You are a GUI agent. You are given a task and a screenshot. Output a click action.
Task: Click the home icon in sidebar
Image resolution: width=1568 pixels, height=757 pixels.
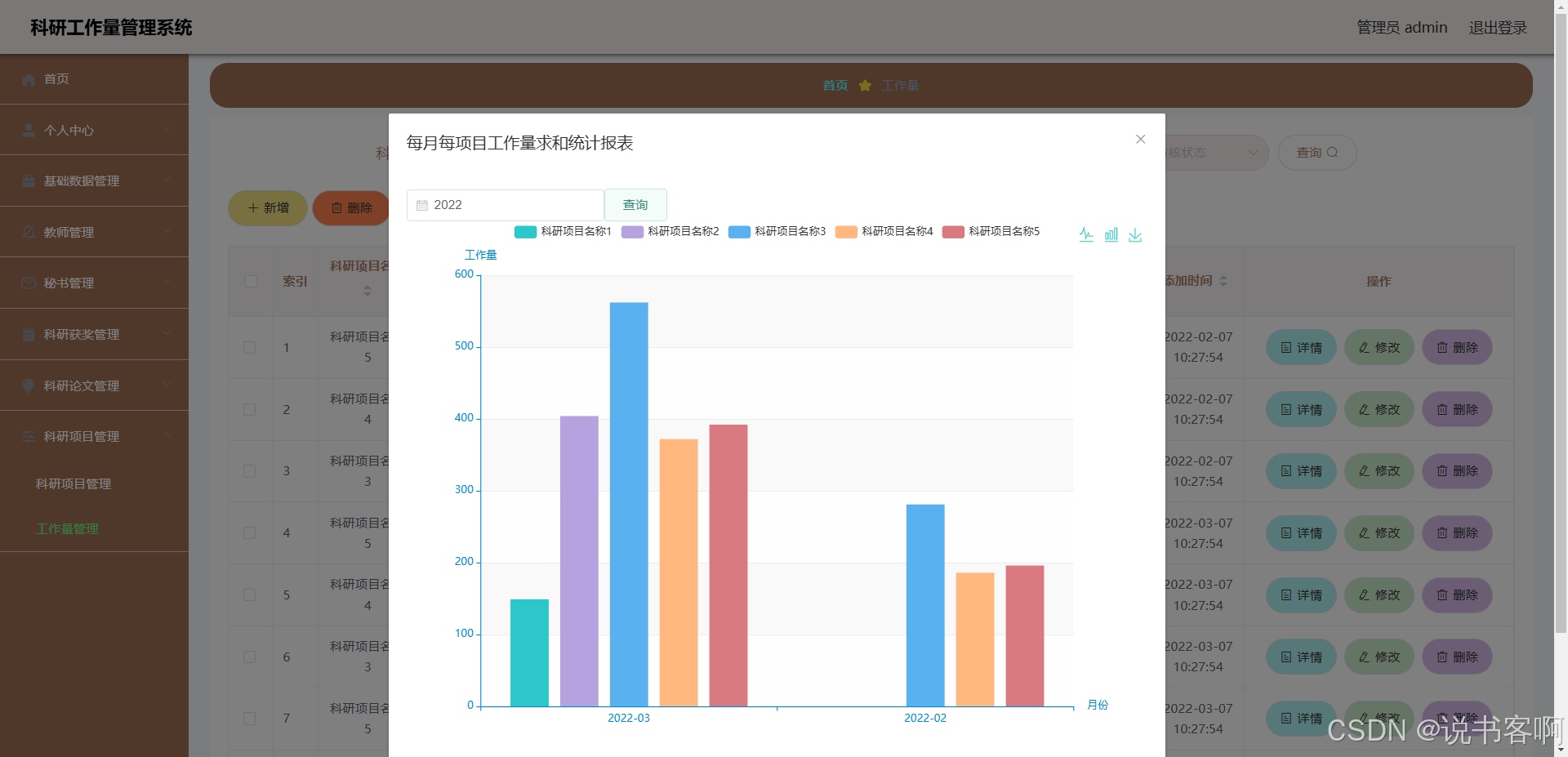pos(29,79)
